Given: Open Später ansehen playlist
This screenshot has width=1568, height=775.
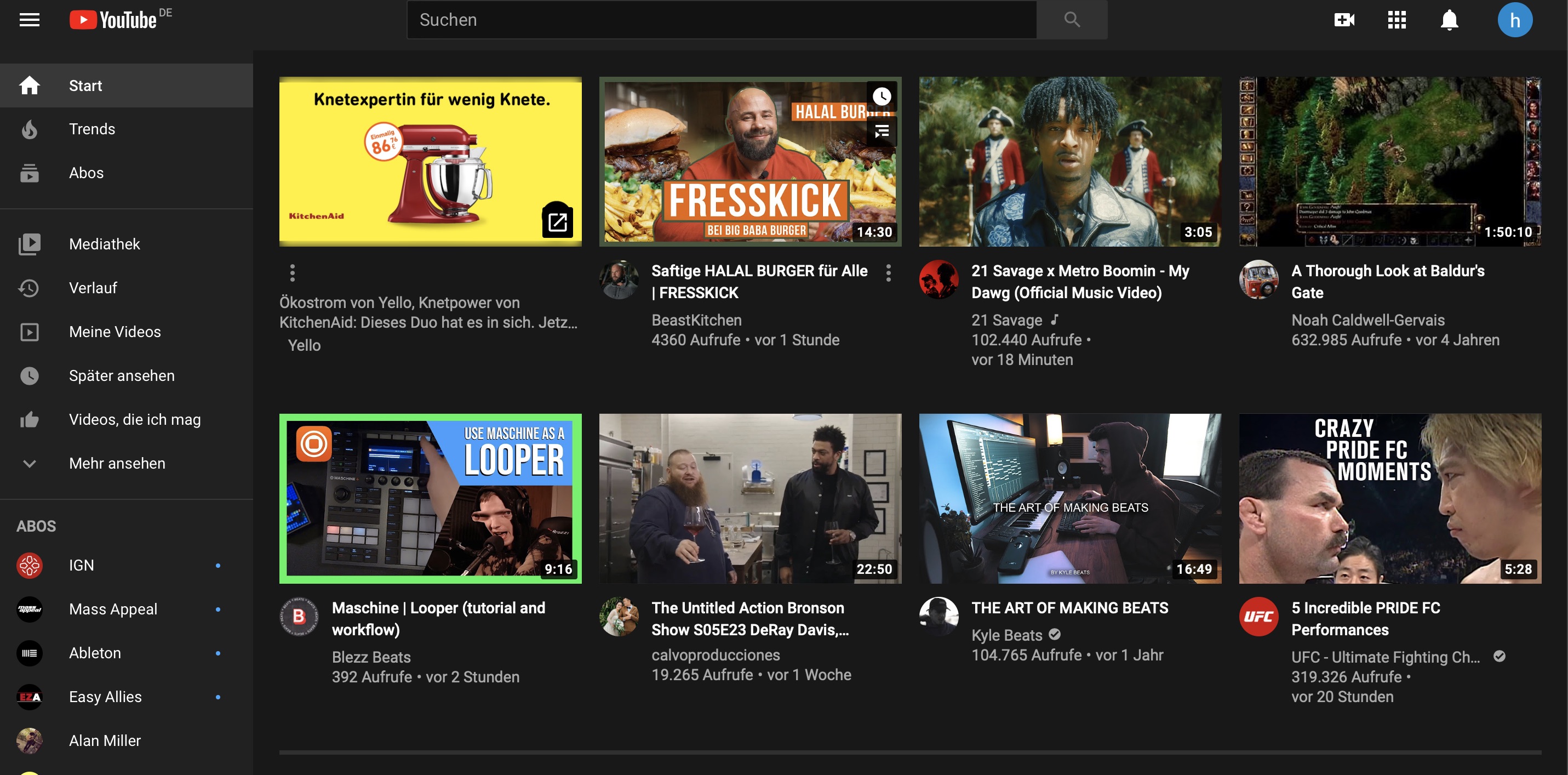Looking at the screenshot, I should pos(121,375).
